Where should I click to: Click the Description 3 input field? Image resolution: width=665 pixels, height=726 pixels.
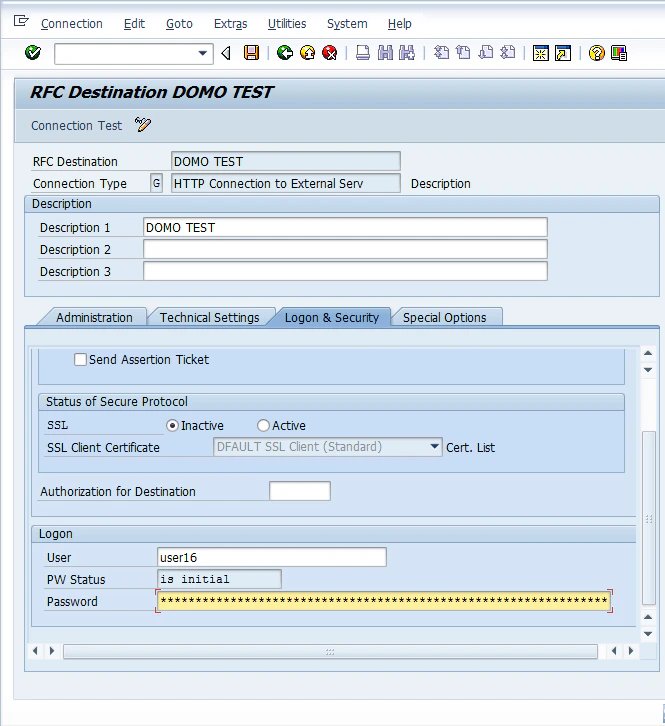345,271
